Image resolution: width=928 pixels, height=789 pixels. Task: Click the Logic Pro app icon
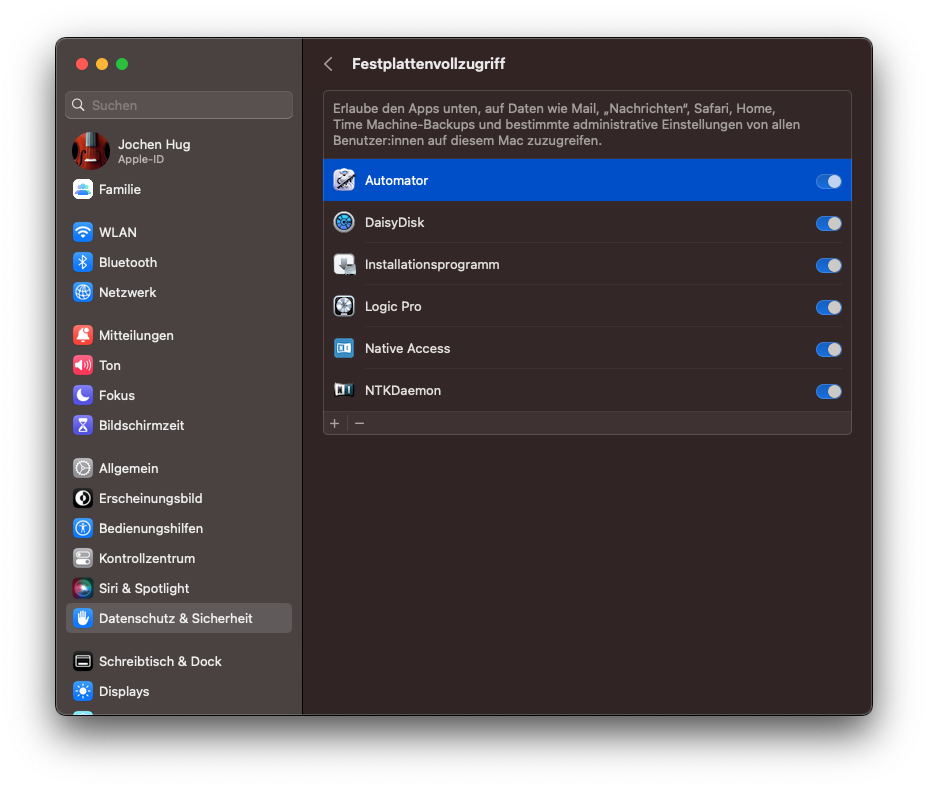click(344, 306)
